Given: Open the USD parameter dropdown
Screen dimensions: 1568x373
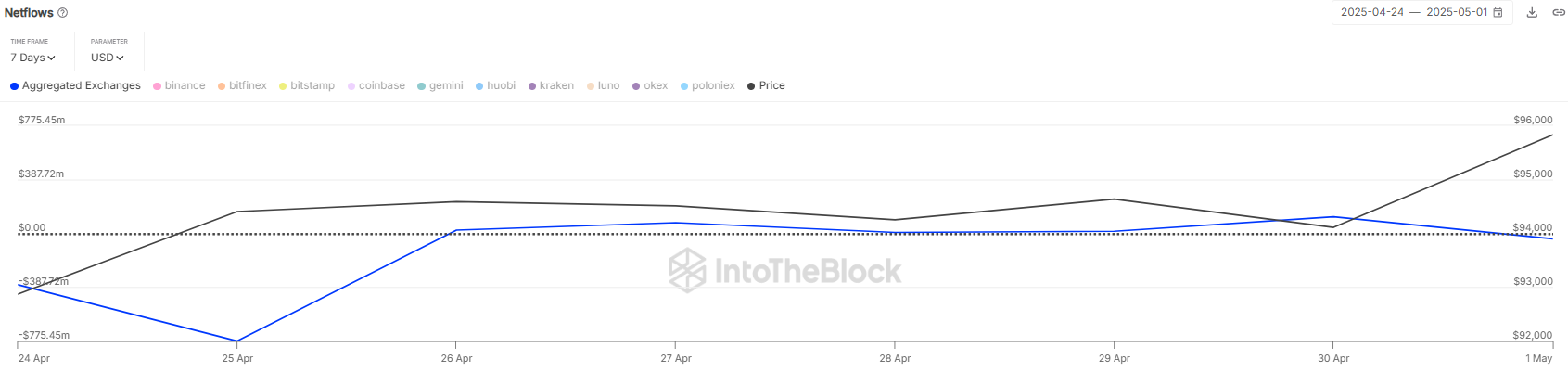Looking at the screenshot, I should pyautogui.click(x=107, y=58).
